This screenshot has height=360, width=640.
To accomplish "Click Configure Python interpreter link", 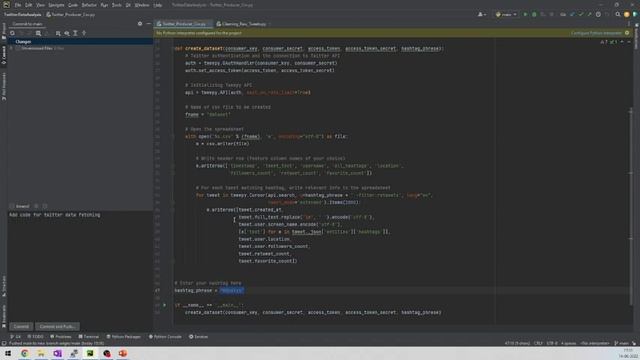I will tap(596, 33).
